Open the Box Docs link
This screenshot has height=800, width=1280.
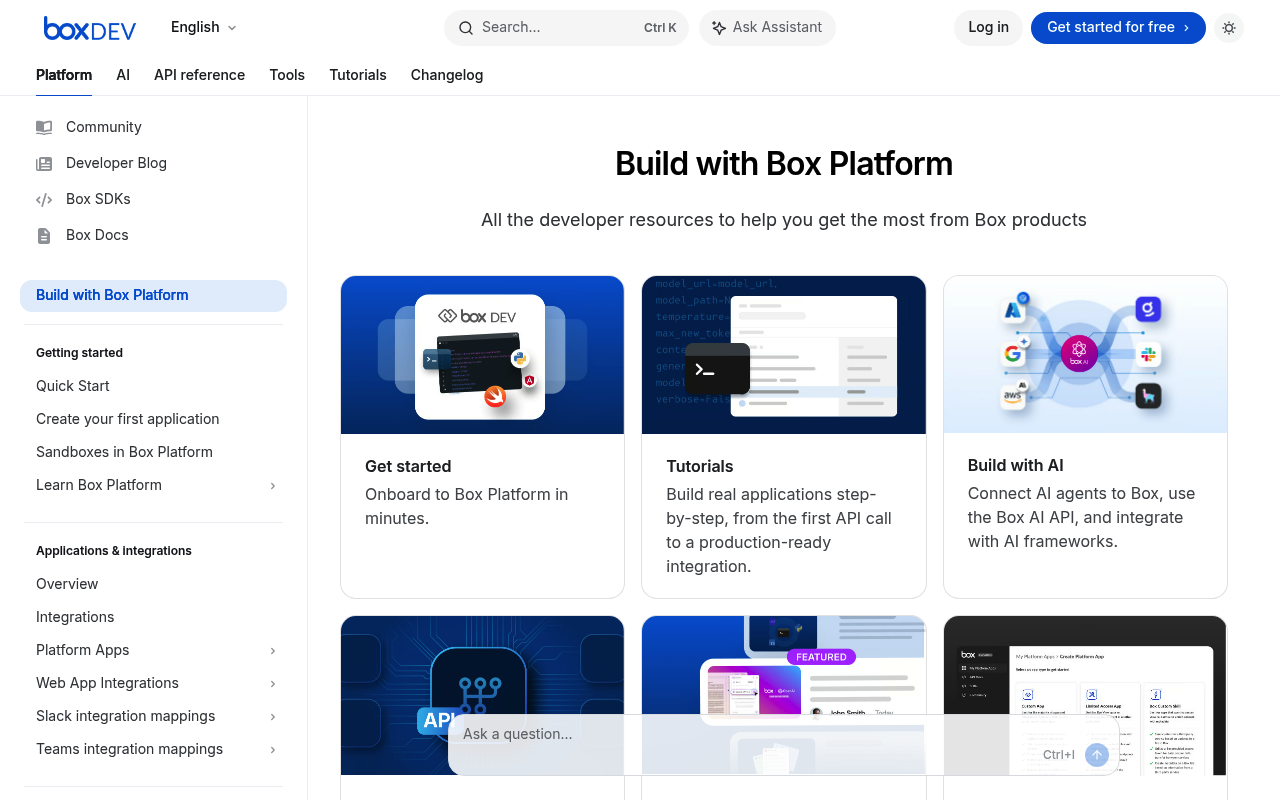[x=97, y=235]
